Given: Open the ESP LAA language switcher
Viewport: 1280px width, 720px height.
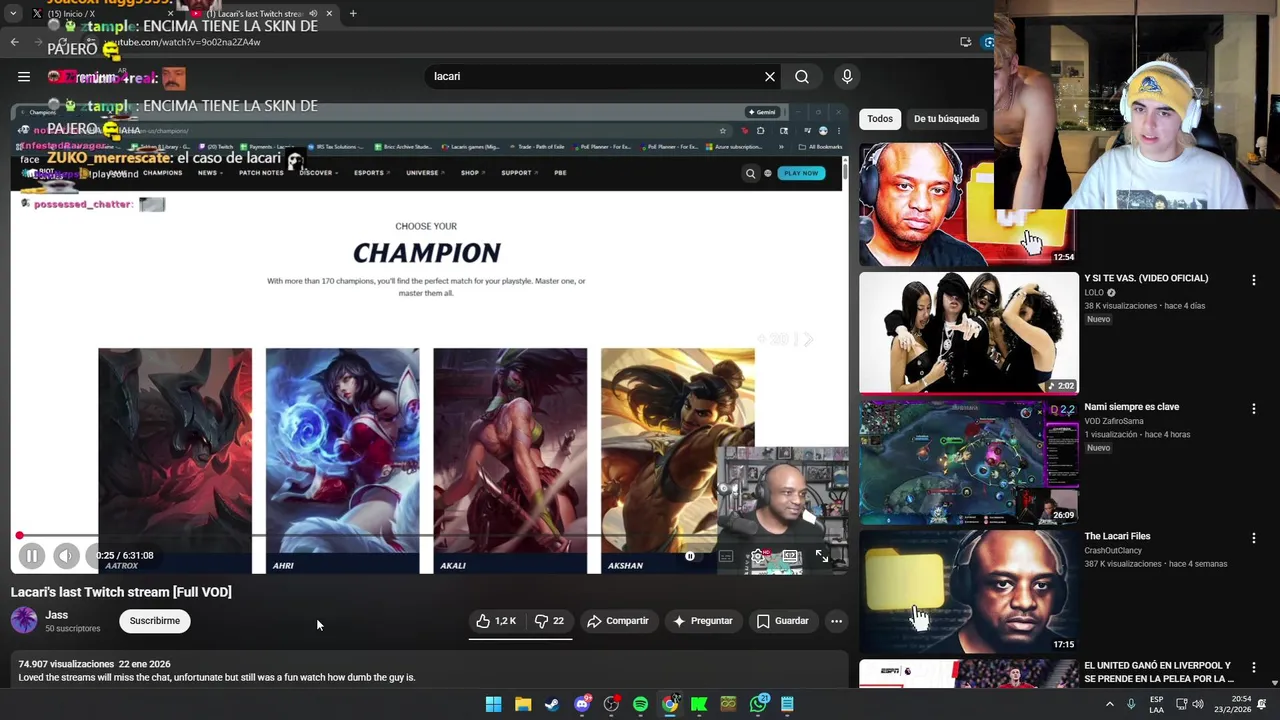Looking at the screenshot, I should pyautogui.click(x=1157, y=704).
